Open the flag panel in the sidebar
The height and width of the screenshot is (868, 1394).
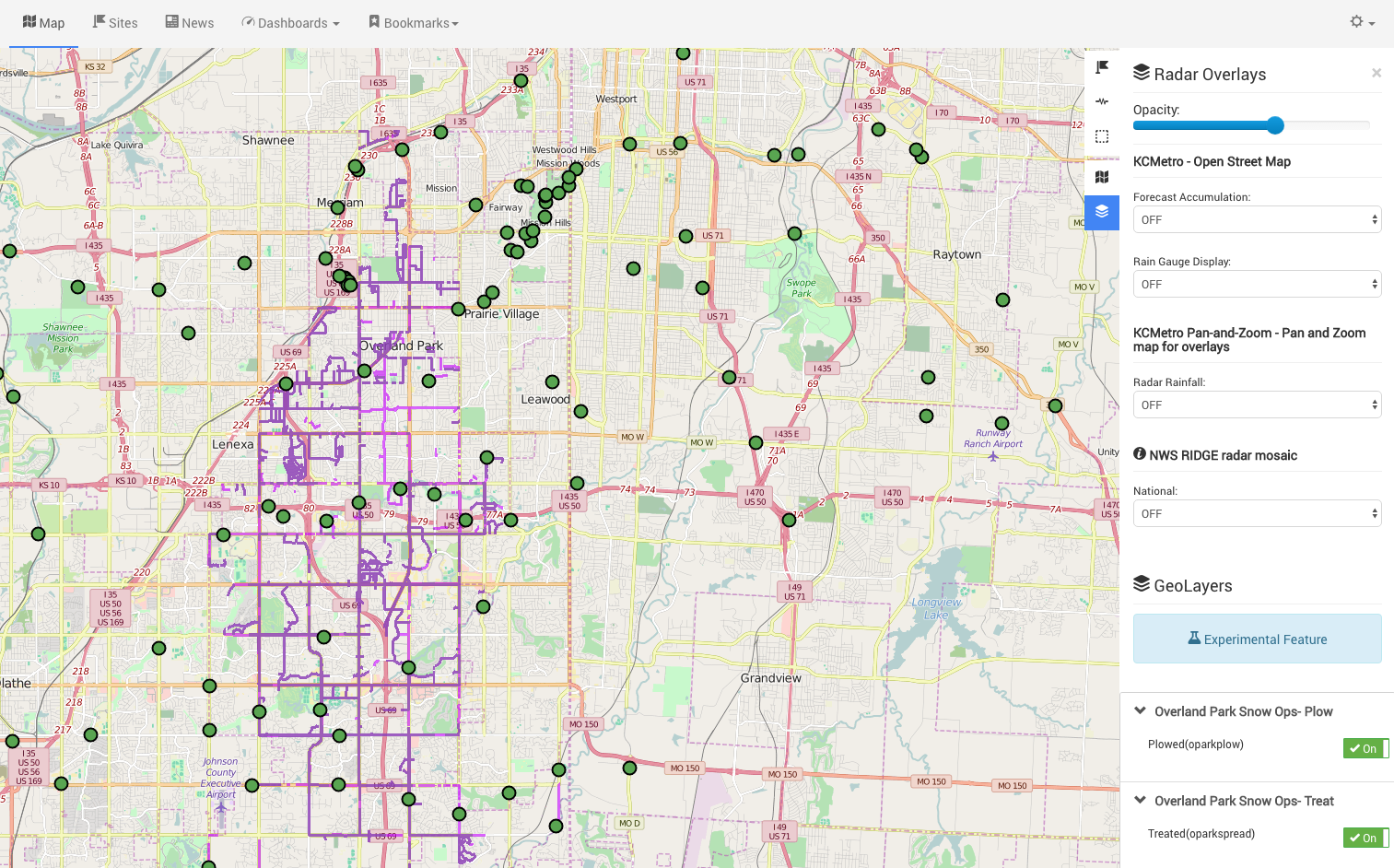(1102, 66)
